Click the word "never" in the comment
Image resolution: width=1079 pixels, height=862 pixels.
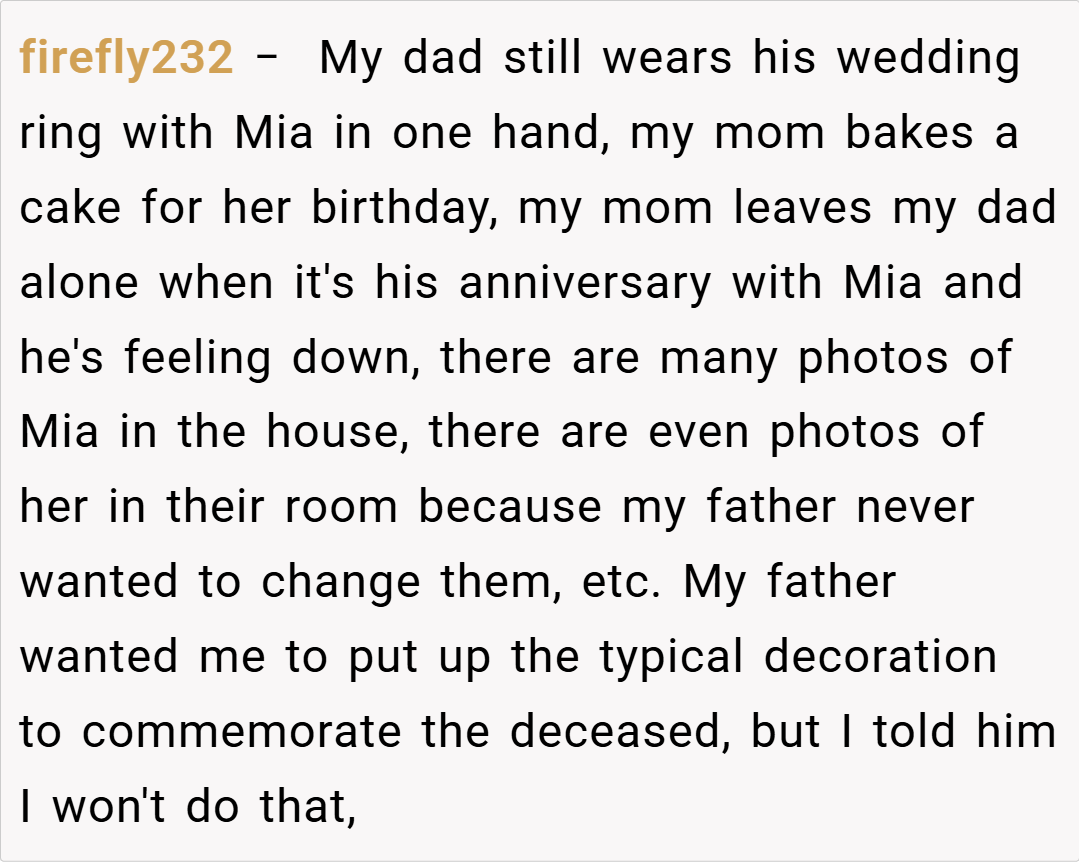pyautogui.click(x=914, y=507)
